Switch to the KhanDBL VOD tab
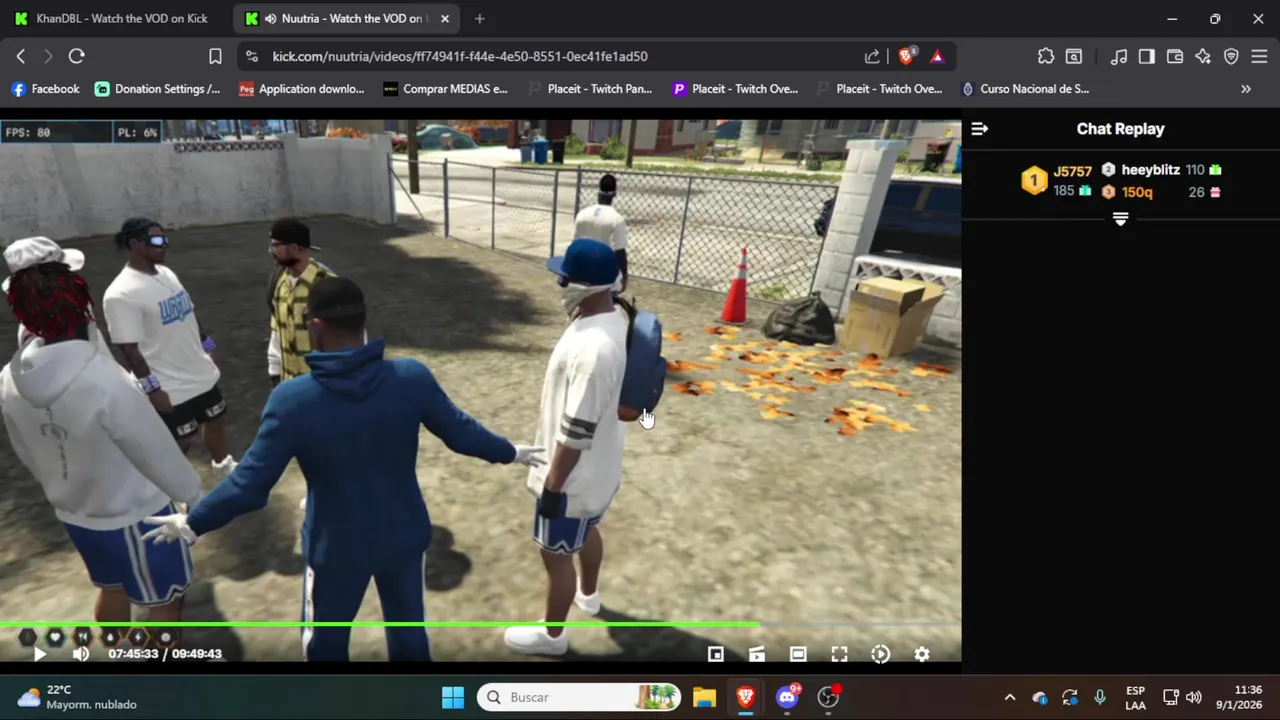This screenshot has width=1280, height=720. (111, 19)
